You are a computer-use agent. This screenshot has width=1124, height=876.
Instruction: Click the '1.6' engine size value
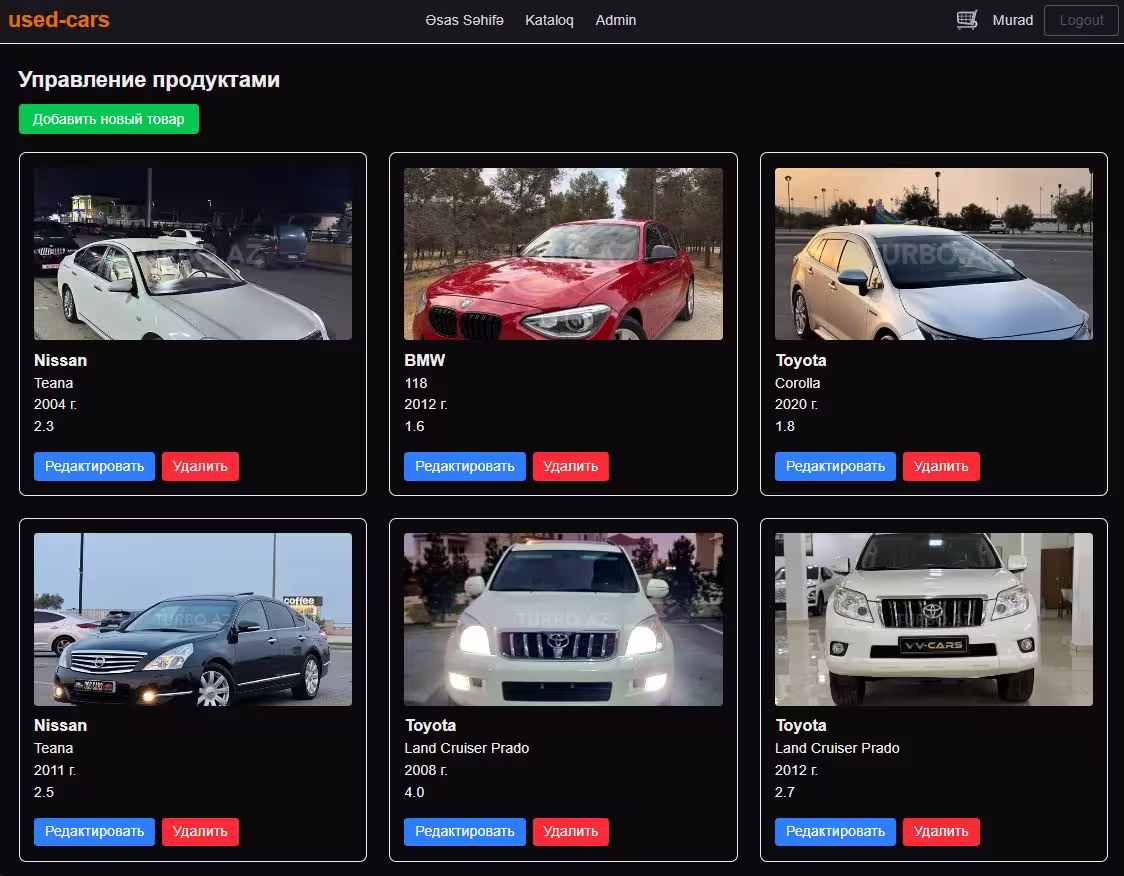coord(414,426)
